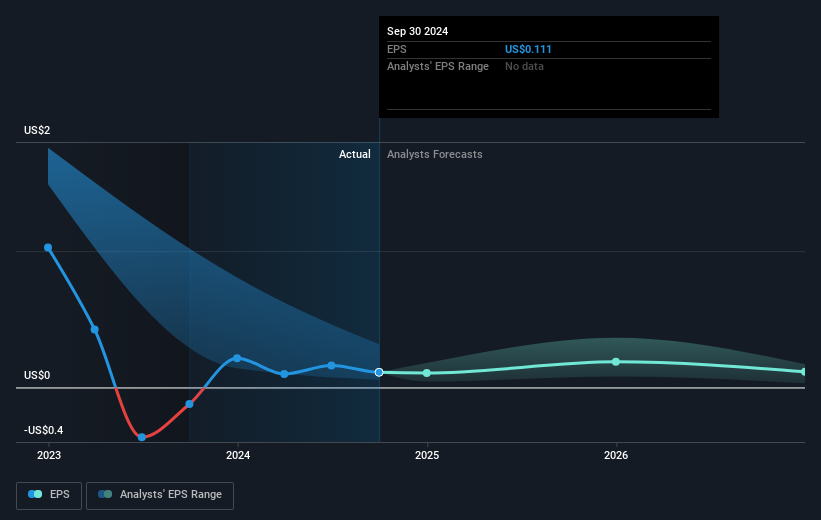Click the early 2023 EPS data point

point(48,248)
